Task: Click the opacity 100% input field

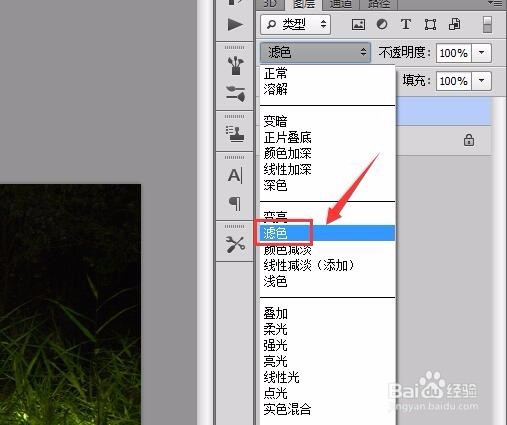Action: [x=454, y=53]
